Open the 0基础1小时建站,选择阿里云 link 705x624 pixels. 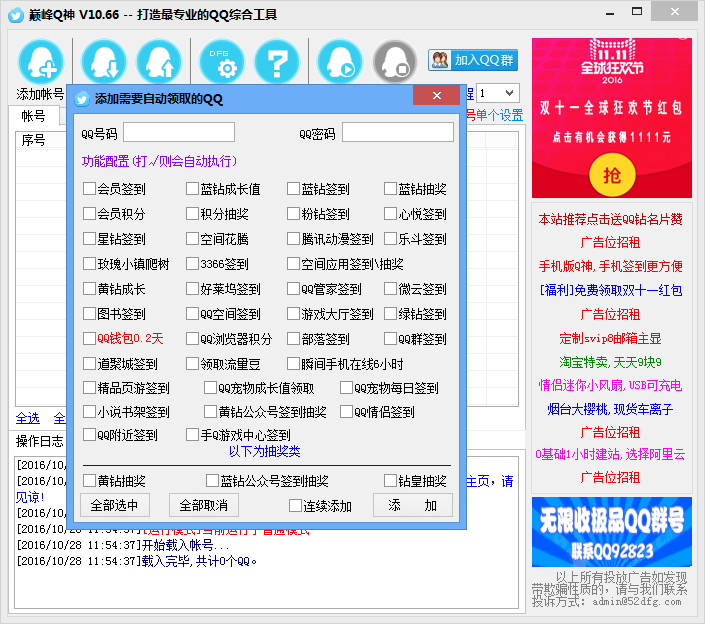[611, 454]
